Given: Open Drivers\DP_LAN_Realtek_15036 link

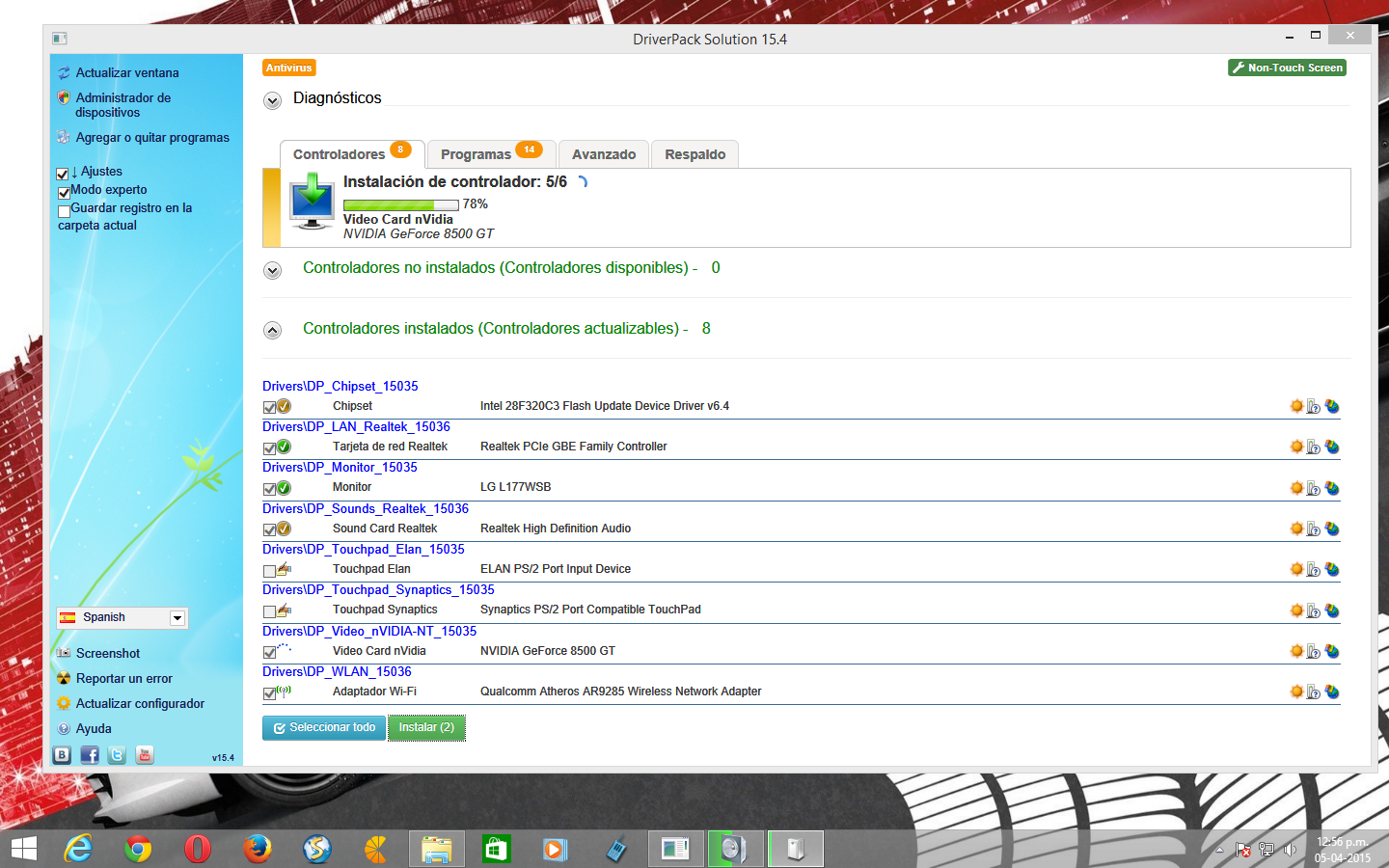Looking at the screenshot, I should [356, 426].
